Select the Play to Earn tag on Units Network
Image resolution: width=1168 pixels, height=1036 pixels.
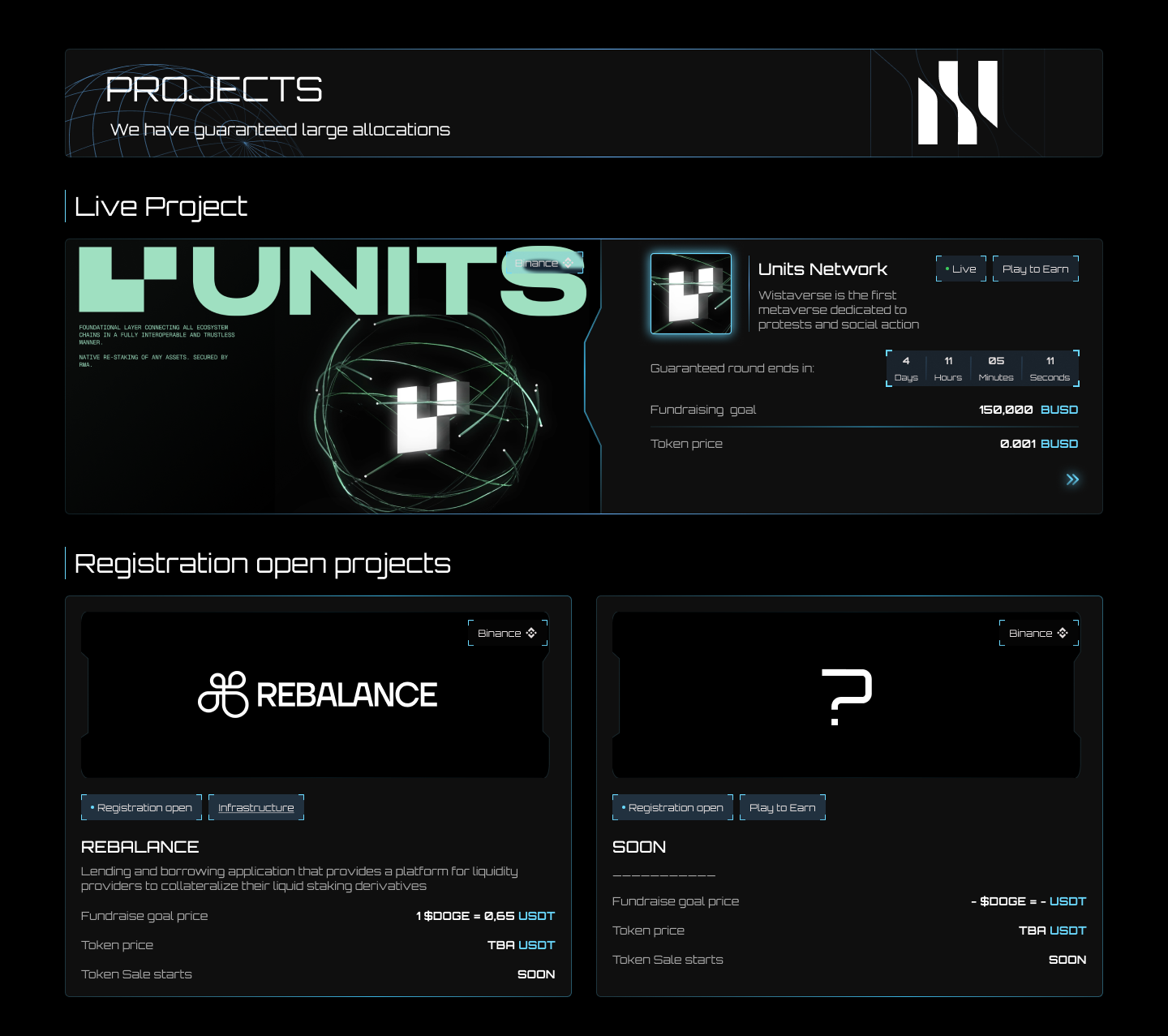pyautogui.click(x=1036, y=269)
